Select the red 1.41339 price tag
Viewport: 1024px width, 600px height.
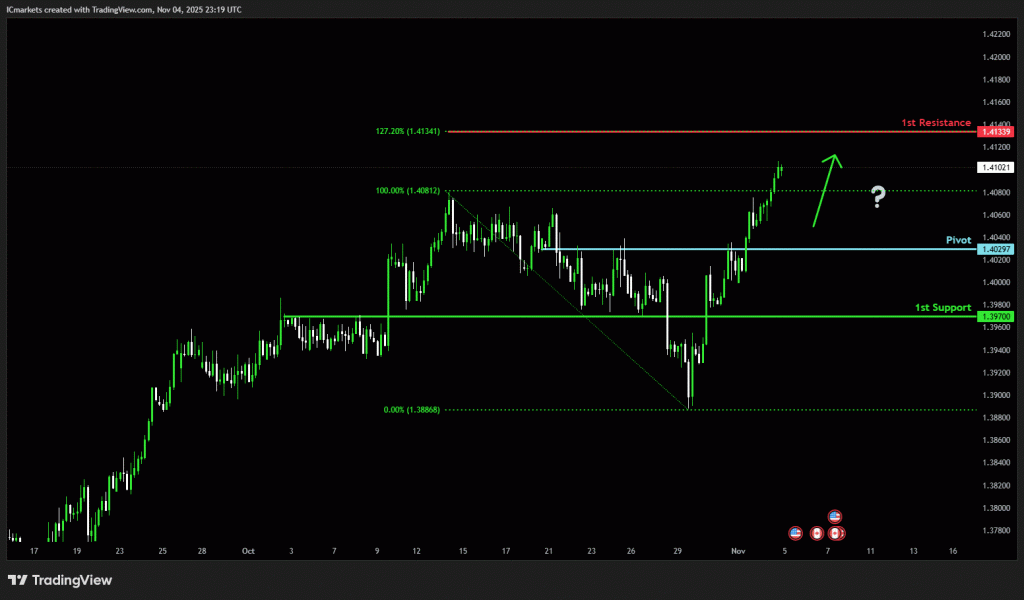coord(996,132)
